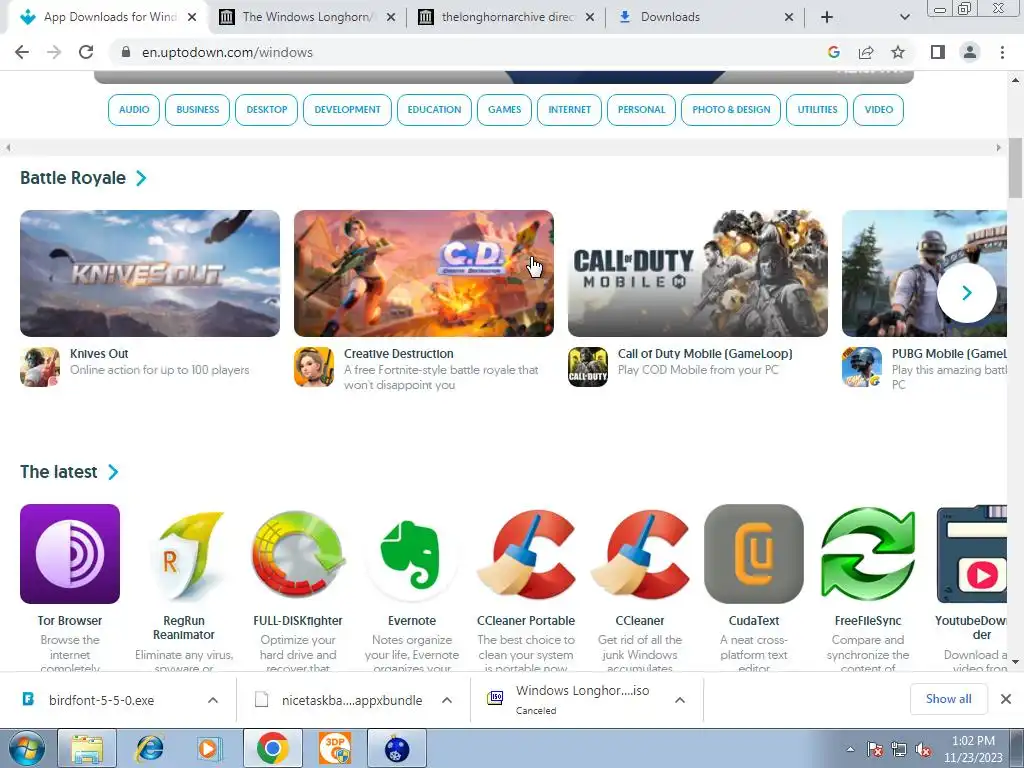Open the AUDIO category
The image size is (1024, 768).
(x=134, y=110)
